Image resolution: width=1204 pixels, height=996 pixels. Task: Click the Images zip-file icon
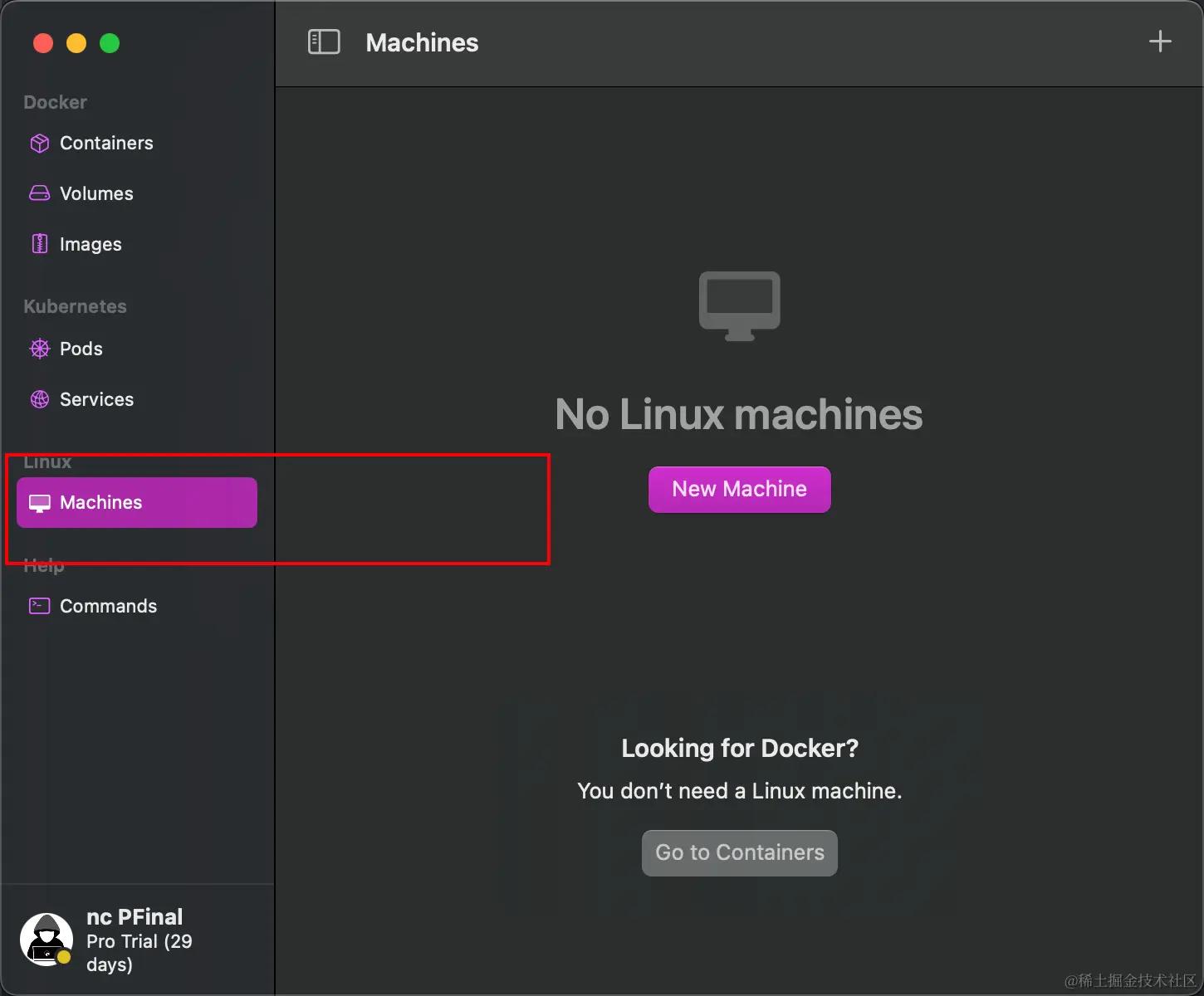[40, 244]
